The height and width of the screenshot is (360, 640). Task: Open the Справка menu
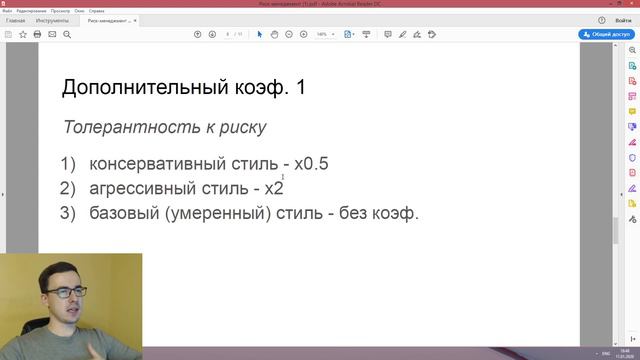[x=97, y=11]
